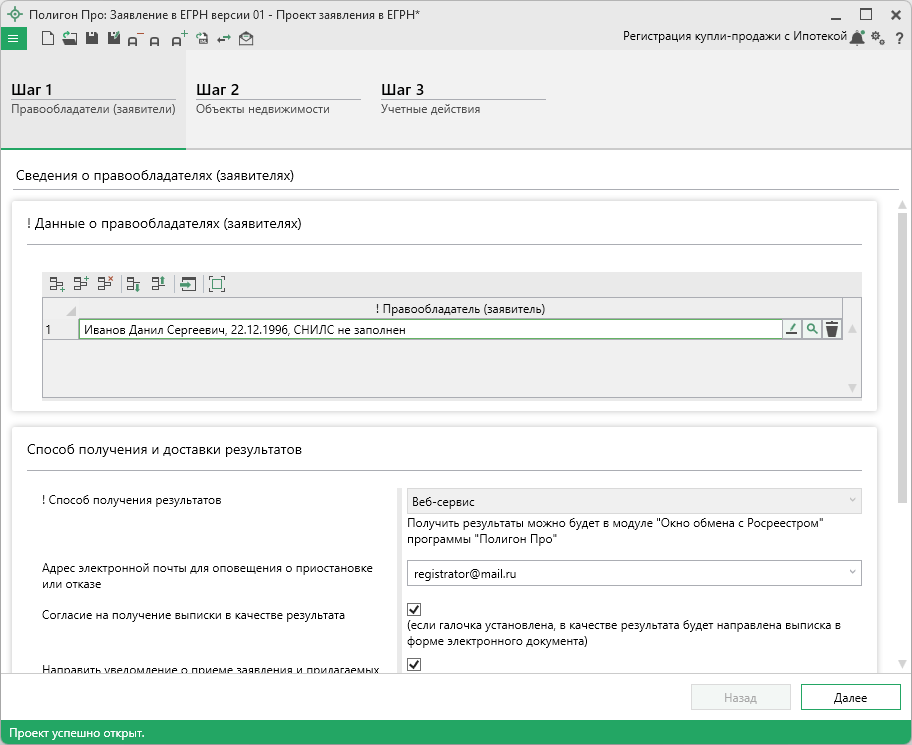912x745 pixels.
Task: Click the envelope send icon in toolbar
Action: pyautogui.click(x=246, y=38)
